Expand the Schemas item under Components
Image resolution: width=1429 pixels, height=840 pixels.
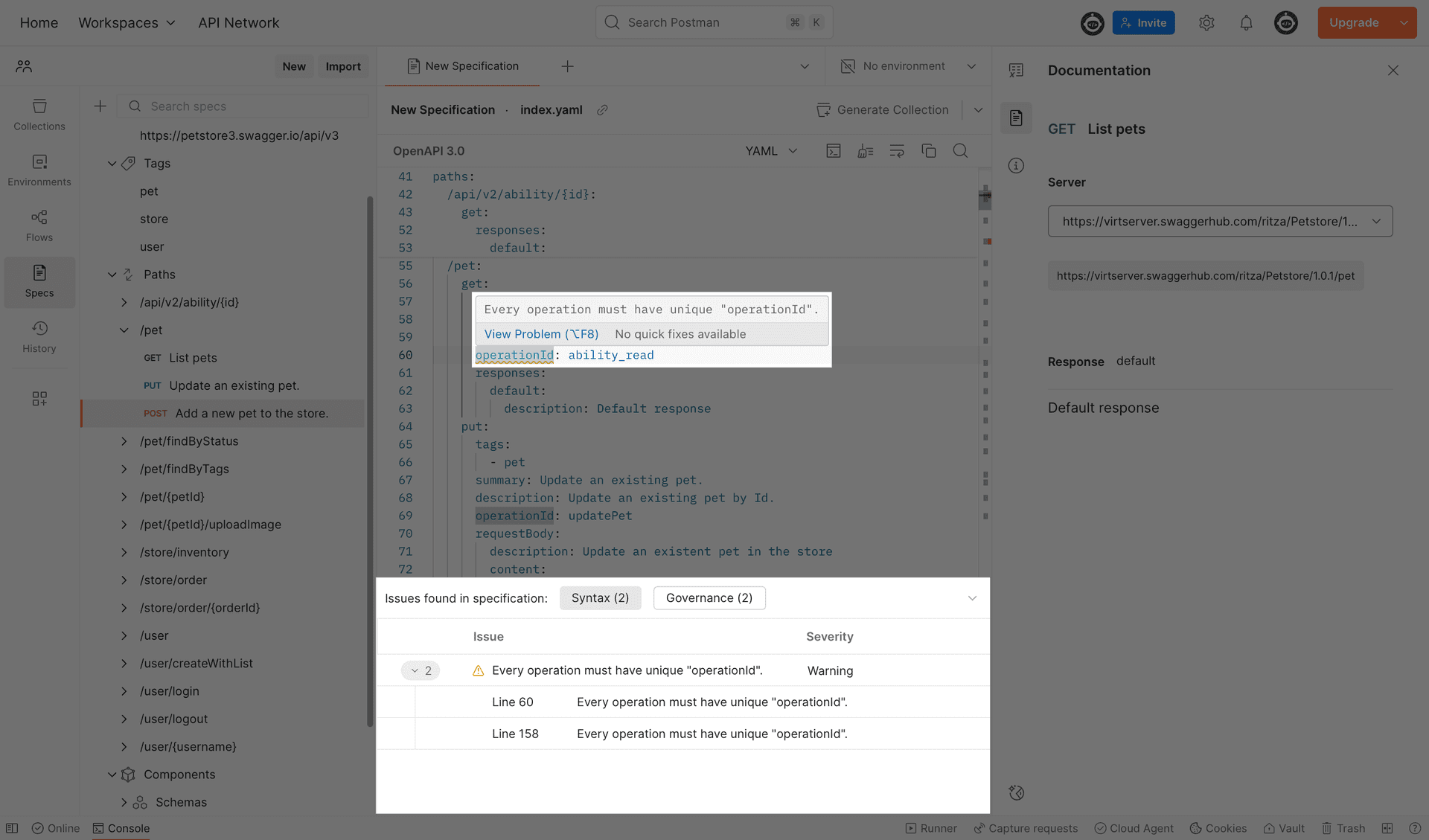click(124, 802)
